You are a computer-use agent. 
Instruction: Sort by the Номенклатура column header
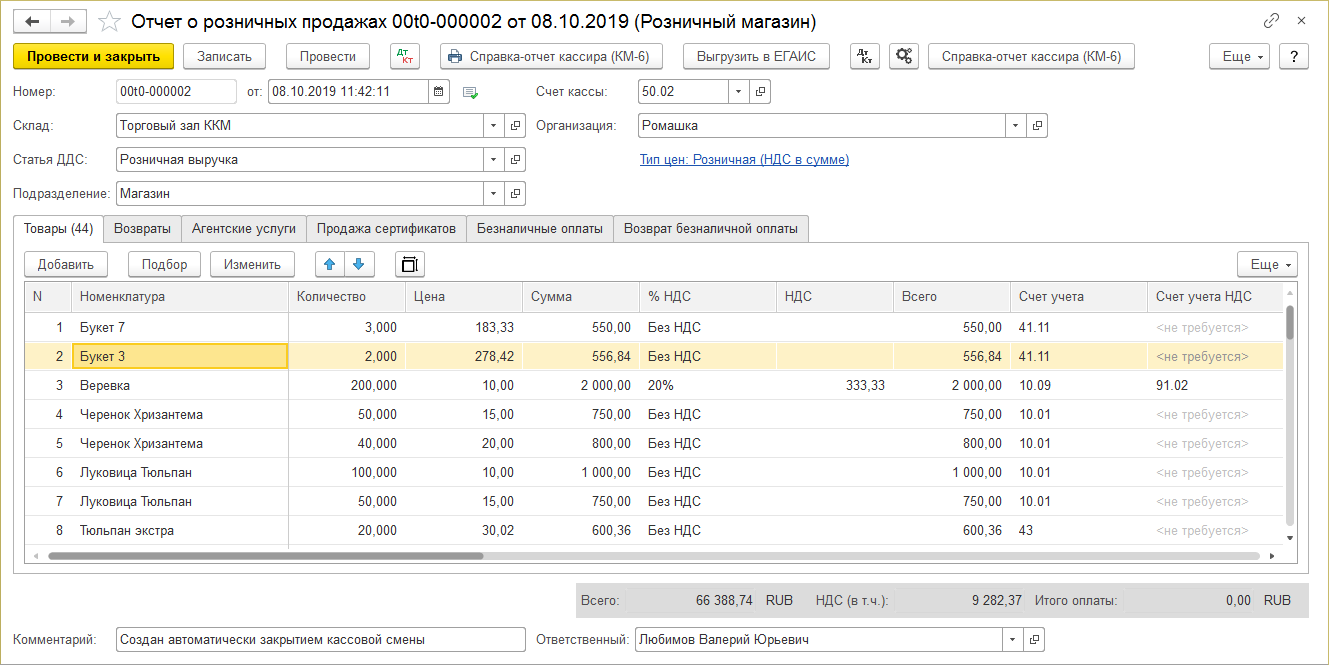(180, 297)
